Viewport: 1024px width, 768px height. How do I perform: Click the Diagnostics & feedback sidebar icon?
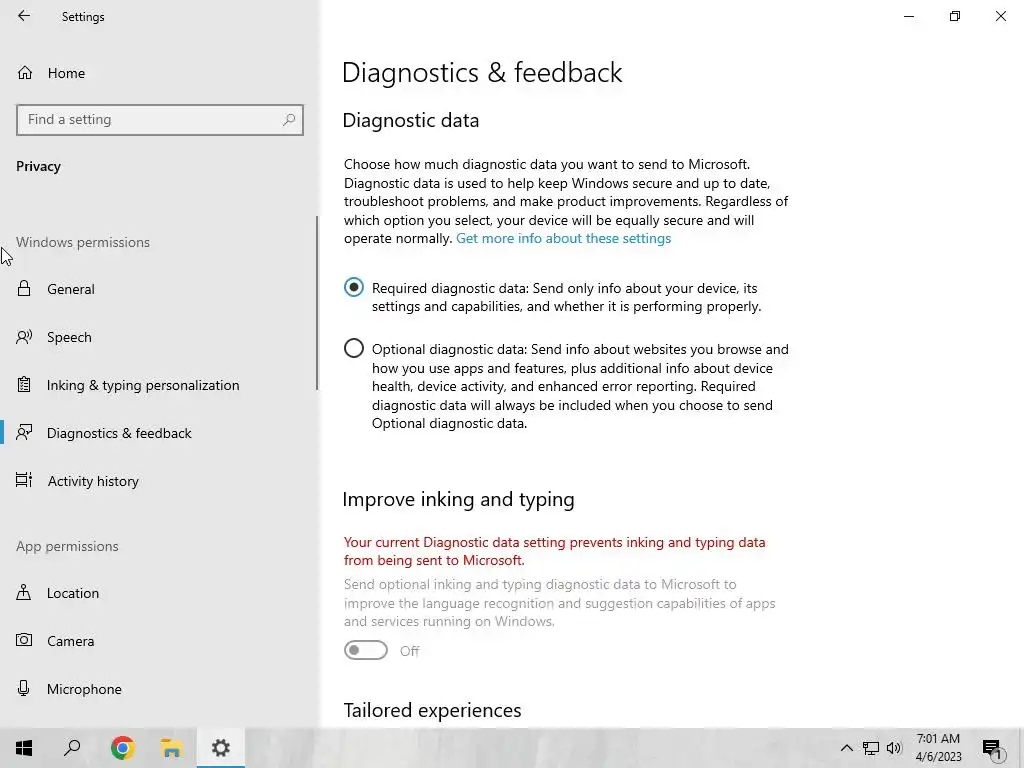[24, 433]
